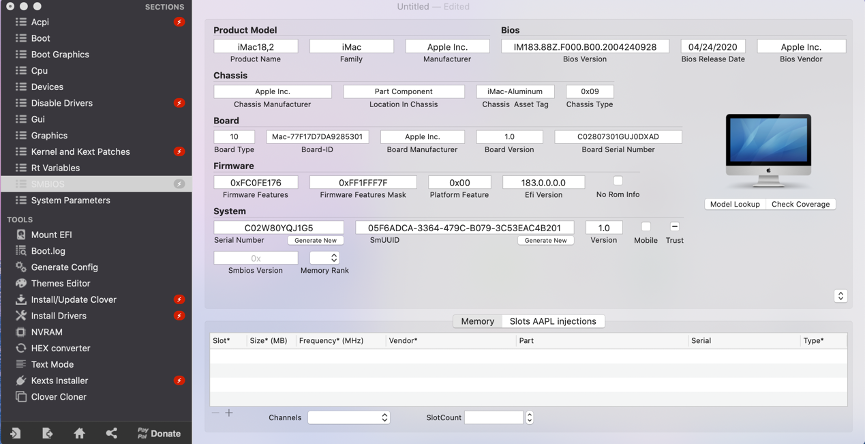Click the PayPal Donate button
The width and height of the screenshot is (866, 445).
tap(159, 433)
